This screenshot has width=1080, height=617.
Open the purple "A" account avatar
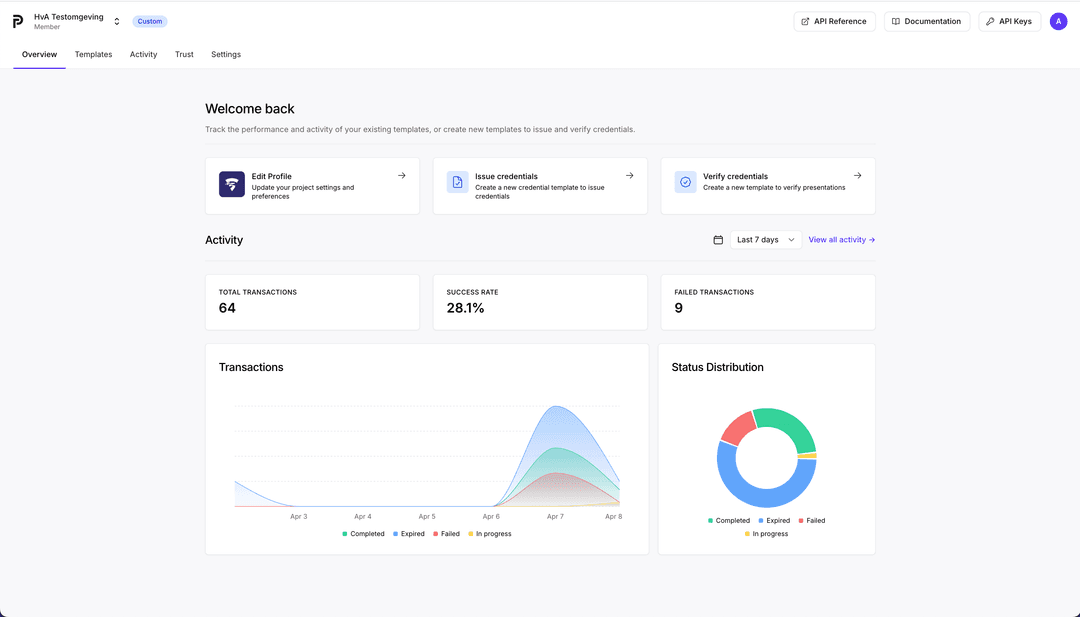tap(1058, 20)
